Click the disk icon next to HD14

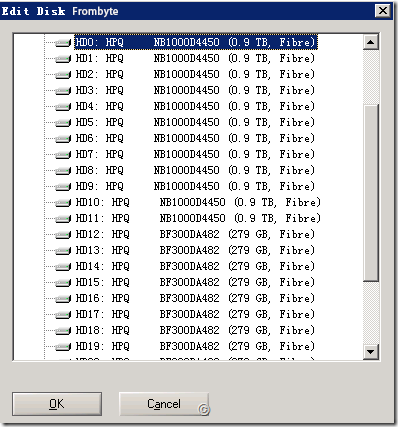point(63,266)
